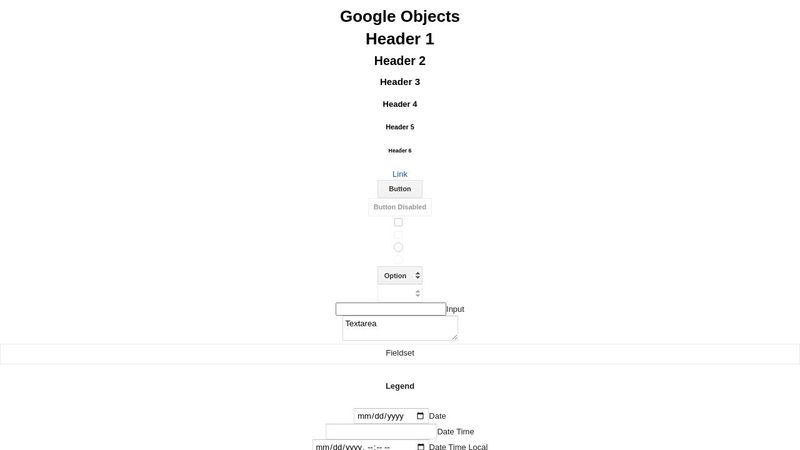Click the Fieldset box

[400, 353]
